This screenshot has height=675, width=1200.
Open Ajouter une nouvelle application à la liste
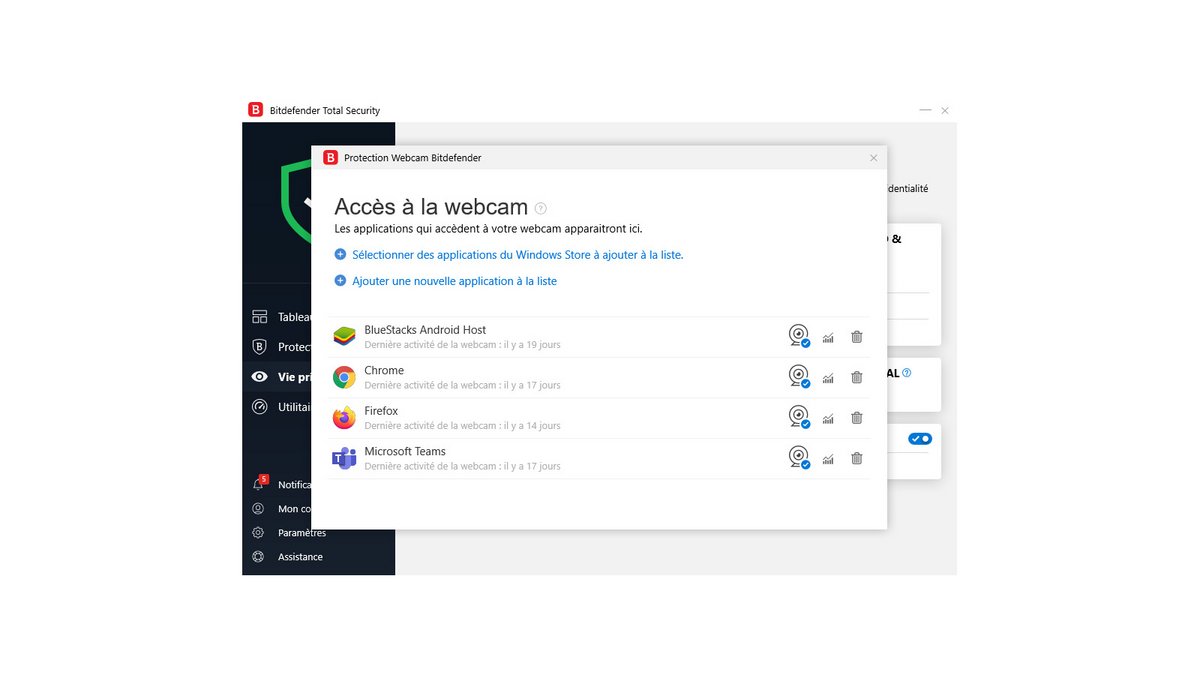click(x=454, y=281)
